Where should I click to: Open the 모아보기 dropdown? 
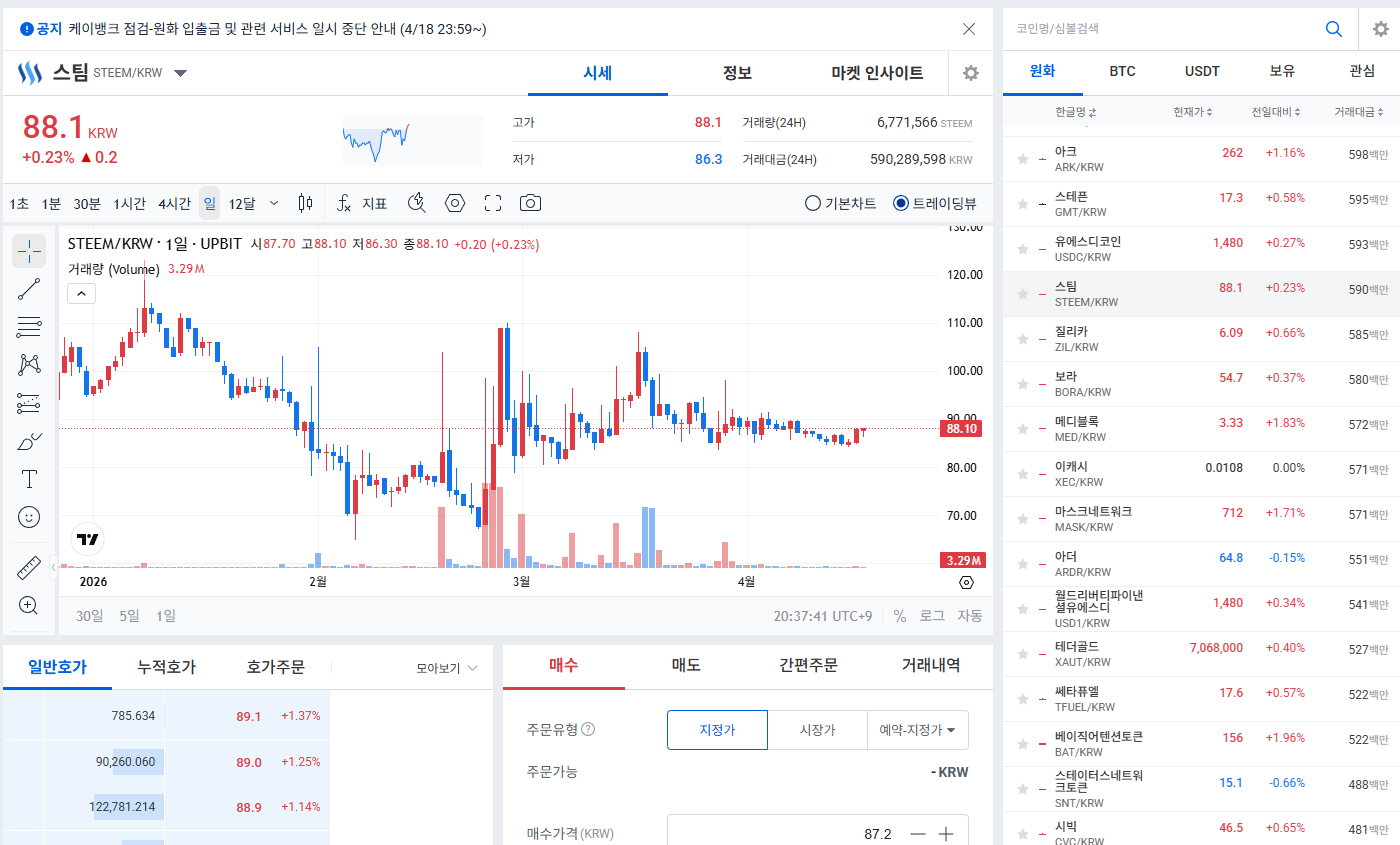(447, 668)
